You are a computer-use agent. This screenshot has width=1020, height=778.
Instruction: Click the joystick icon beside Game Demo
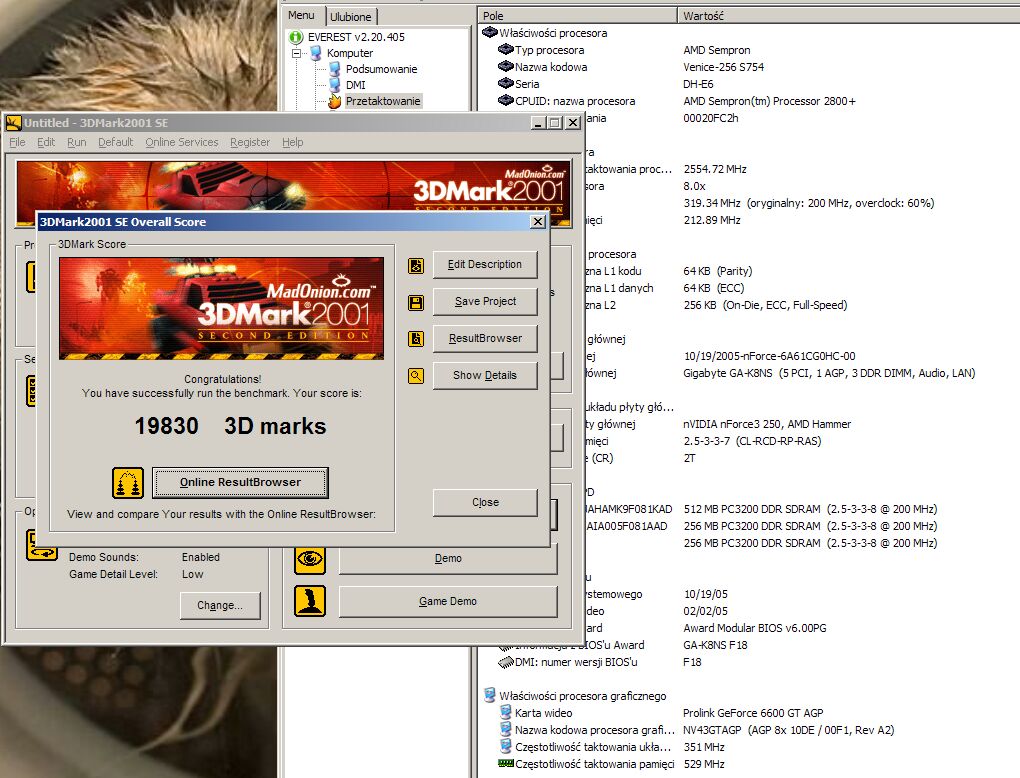tap(310, 601)
